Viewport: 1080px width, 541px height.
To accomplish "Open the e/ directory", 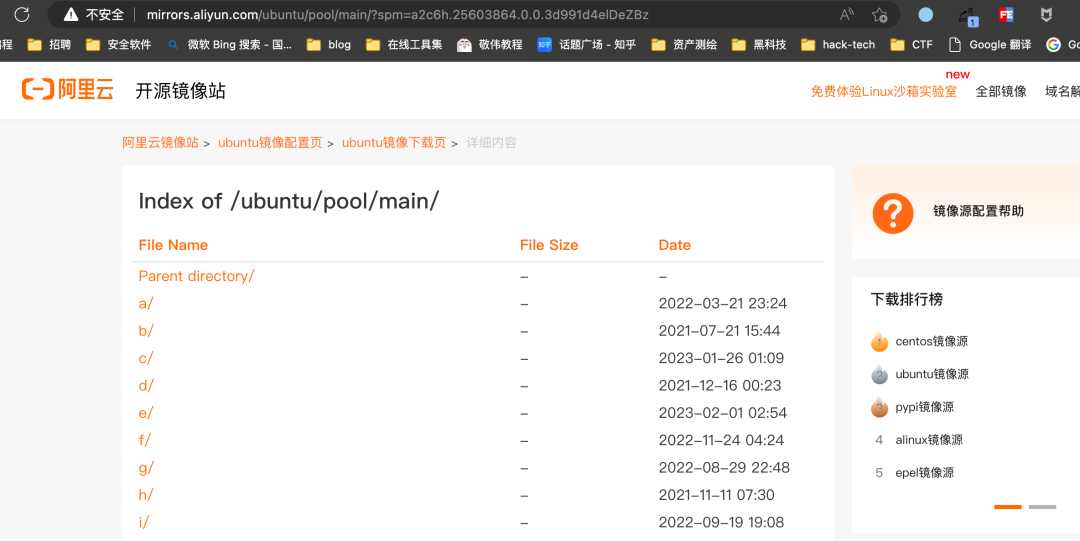I will (146, 413).
